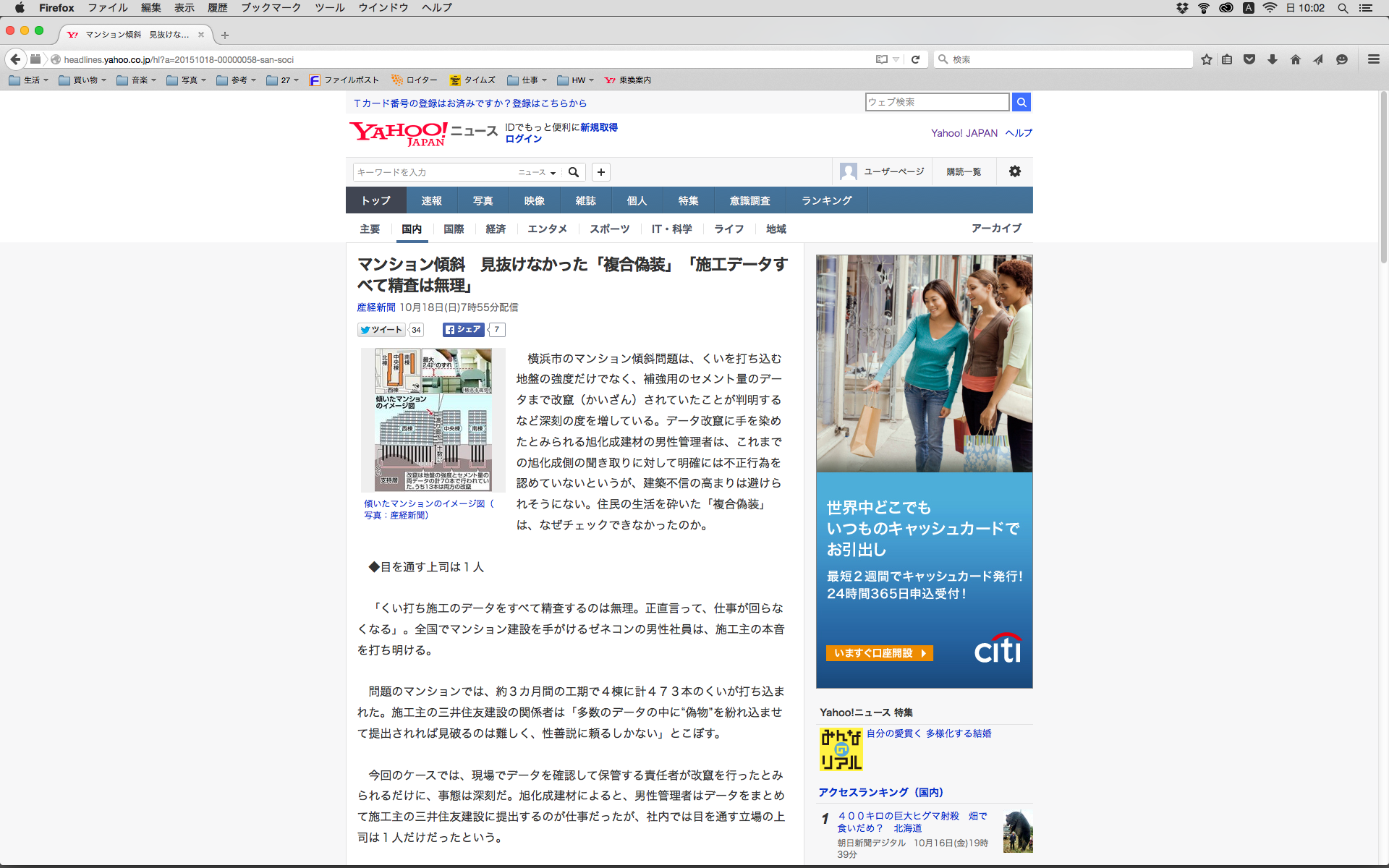This screenshot has height=868, width=1389.
Task: Switch to the ランキング navigation tab
Action: click(826, 200)
